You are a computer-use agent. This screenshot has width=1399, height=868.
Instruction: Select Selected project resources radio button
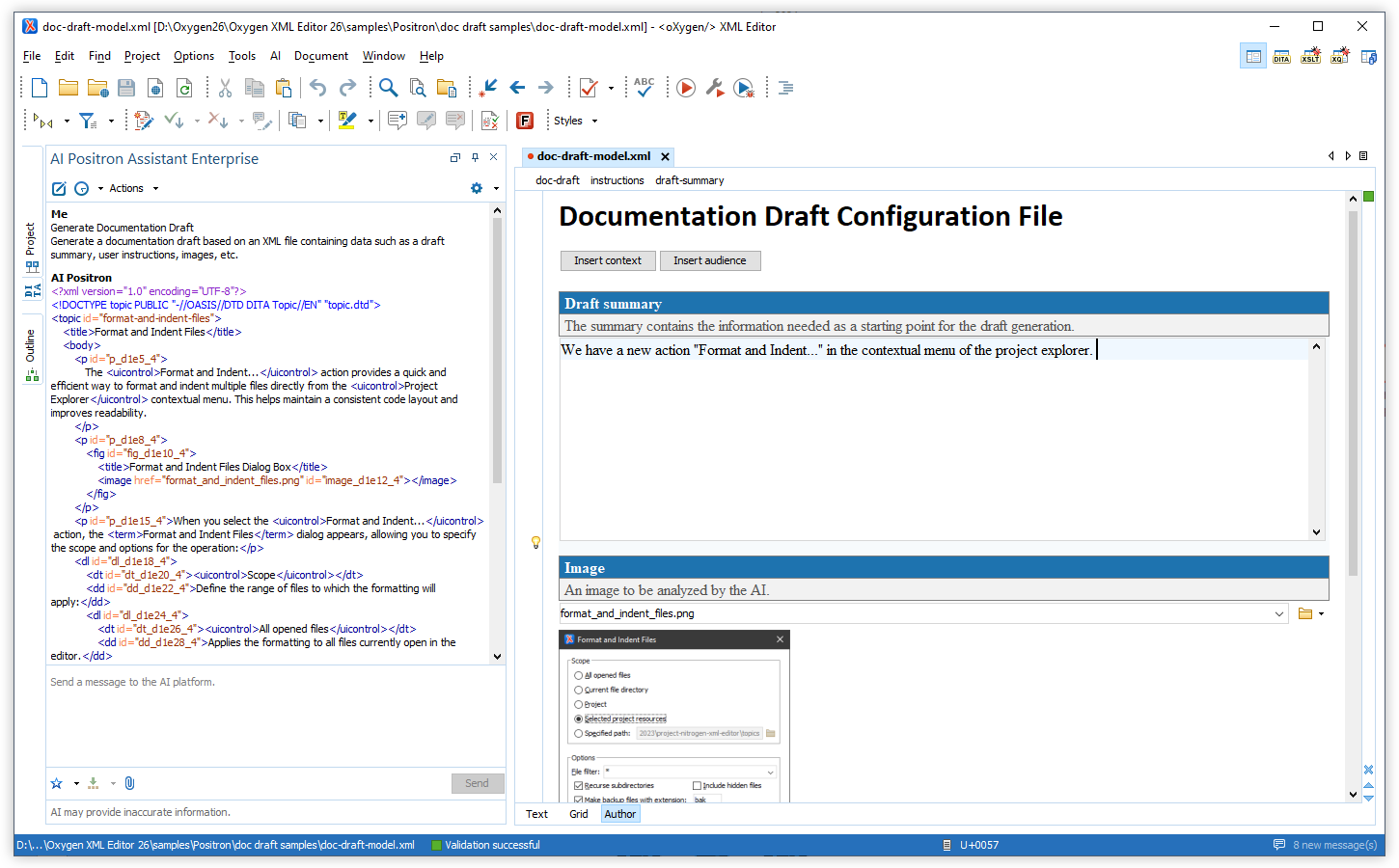pos(578,719)
